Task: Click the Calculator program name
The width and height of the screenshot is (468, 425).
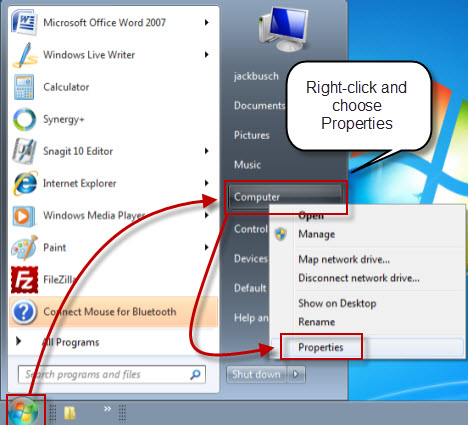Action: point(66,87)
